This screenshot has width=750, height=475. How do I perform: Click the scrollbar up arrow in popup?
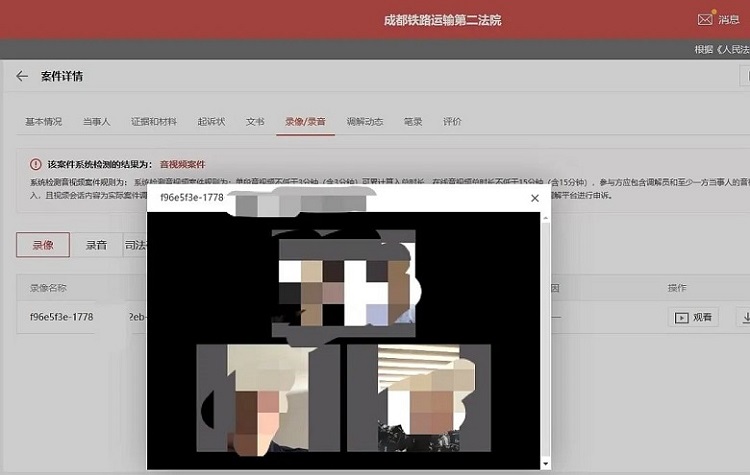[545, 217]
